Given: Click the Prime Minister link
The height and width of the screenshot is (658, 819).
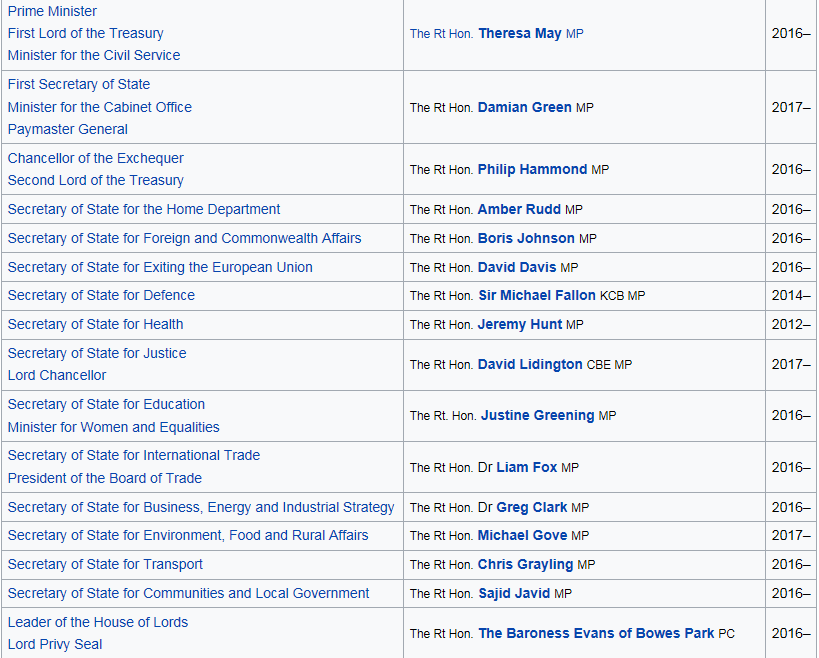Looking at the screenshot, I should click(52, 11).
